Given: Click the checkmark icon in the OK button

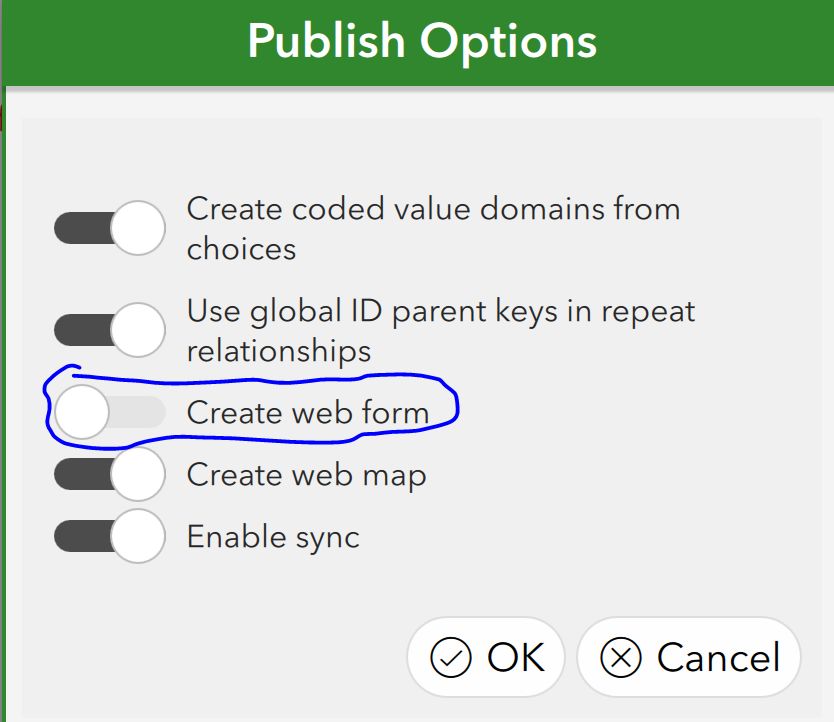Looking at the screenshot, I should click(x=451, y=658).
